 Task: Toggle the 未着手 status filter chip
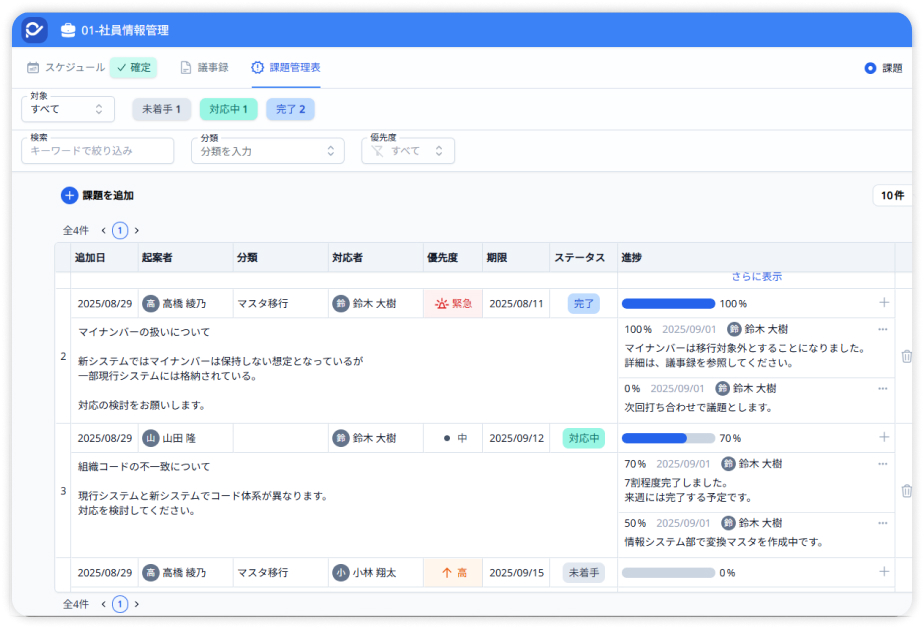[x=163, y=109]
